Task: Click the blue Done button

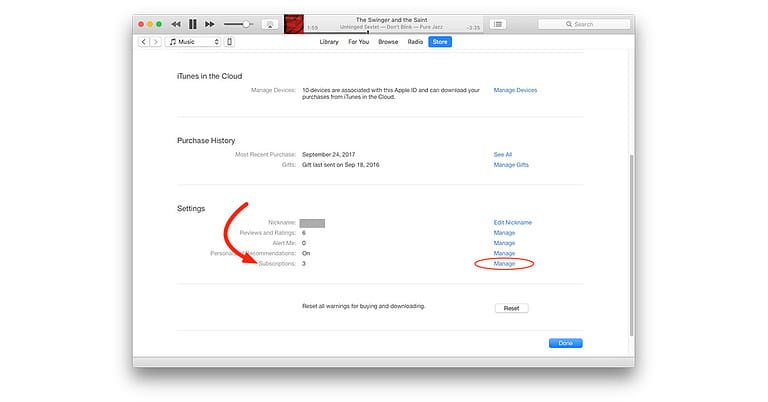Action: pyautogui.click(x=565, y=343)
